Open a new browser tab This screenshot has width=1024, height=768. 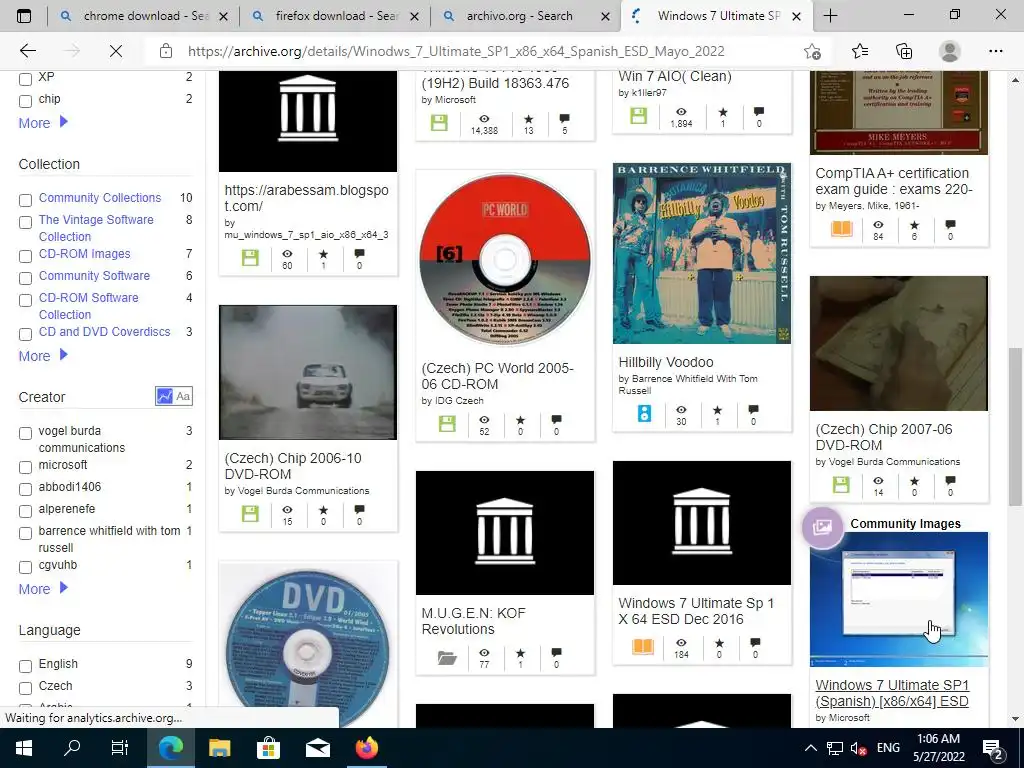pos(830,16)
